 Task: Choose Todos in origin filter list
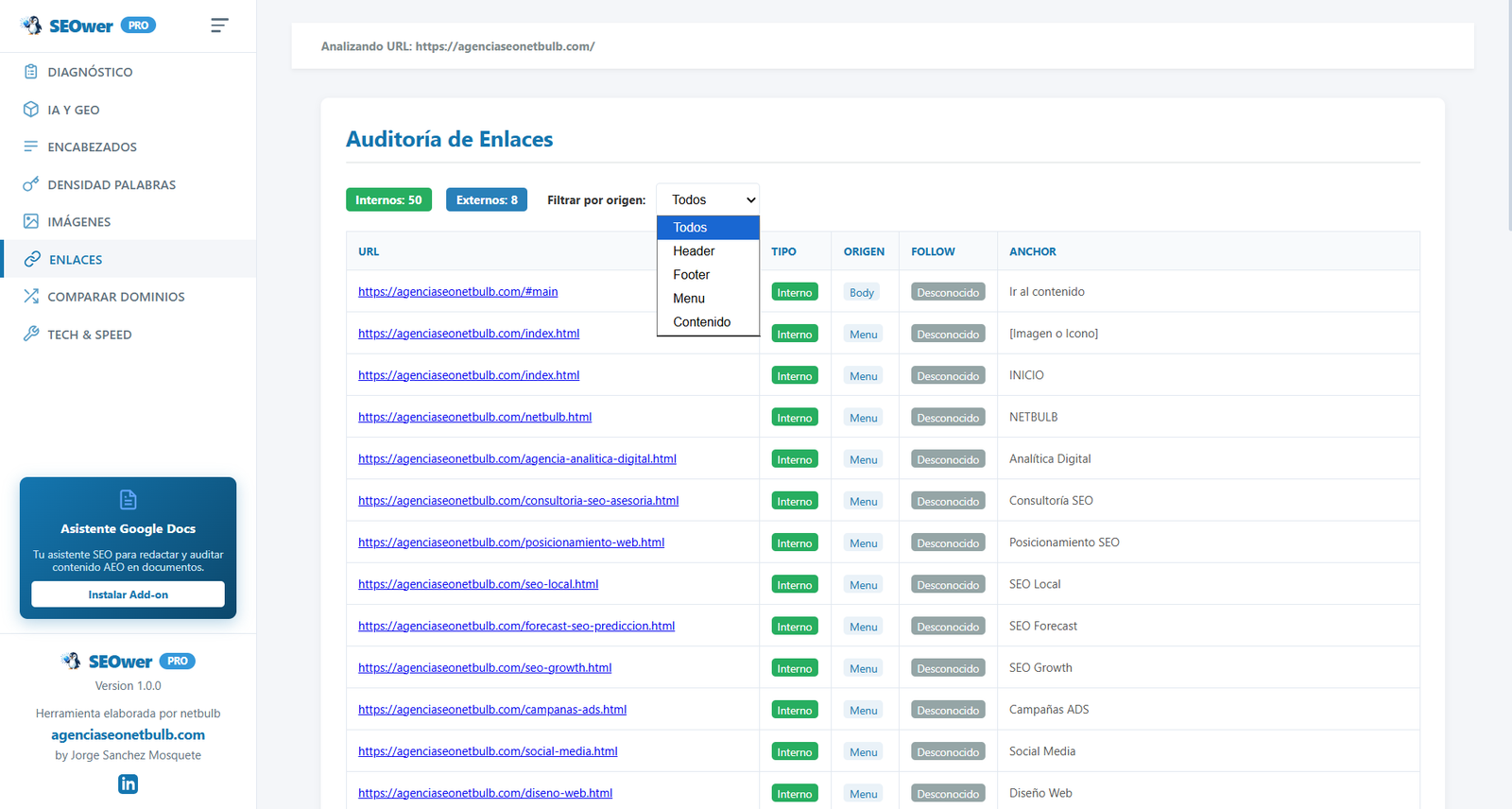pos(708,228)
